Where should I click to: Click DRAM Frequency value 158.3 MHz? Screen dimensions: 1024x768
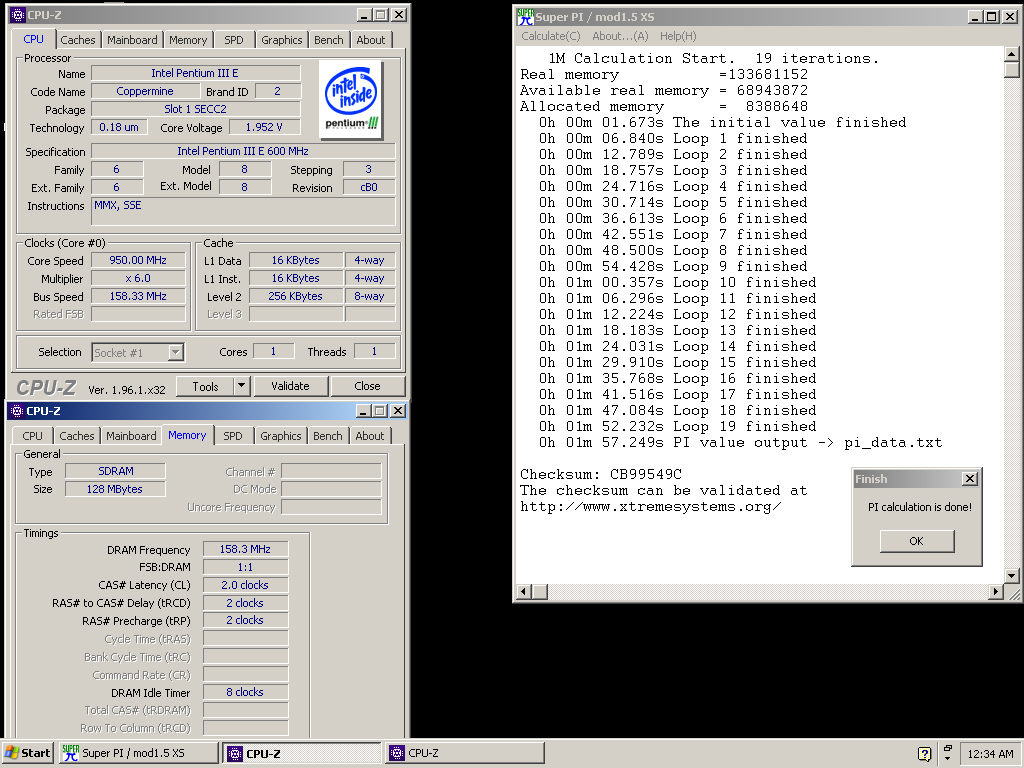click(245, 549)
